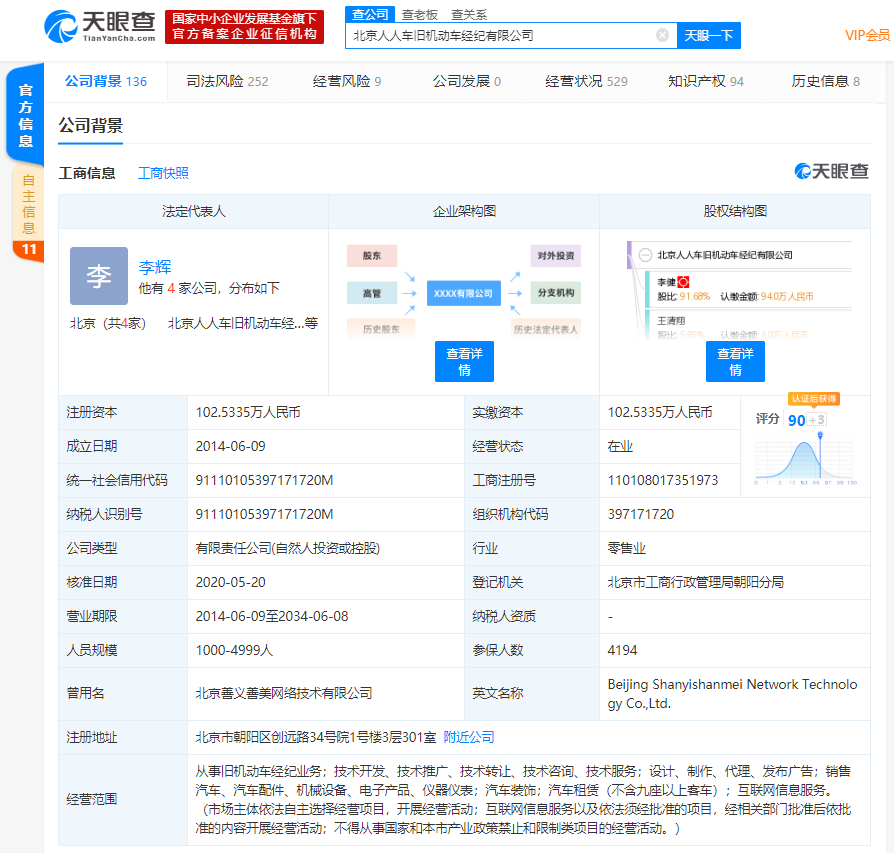Screen dimensions: 894x853
Task: Click the company name search input field
Action: coord(500,35)
